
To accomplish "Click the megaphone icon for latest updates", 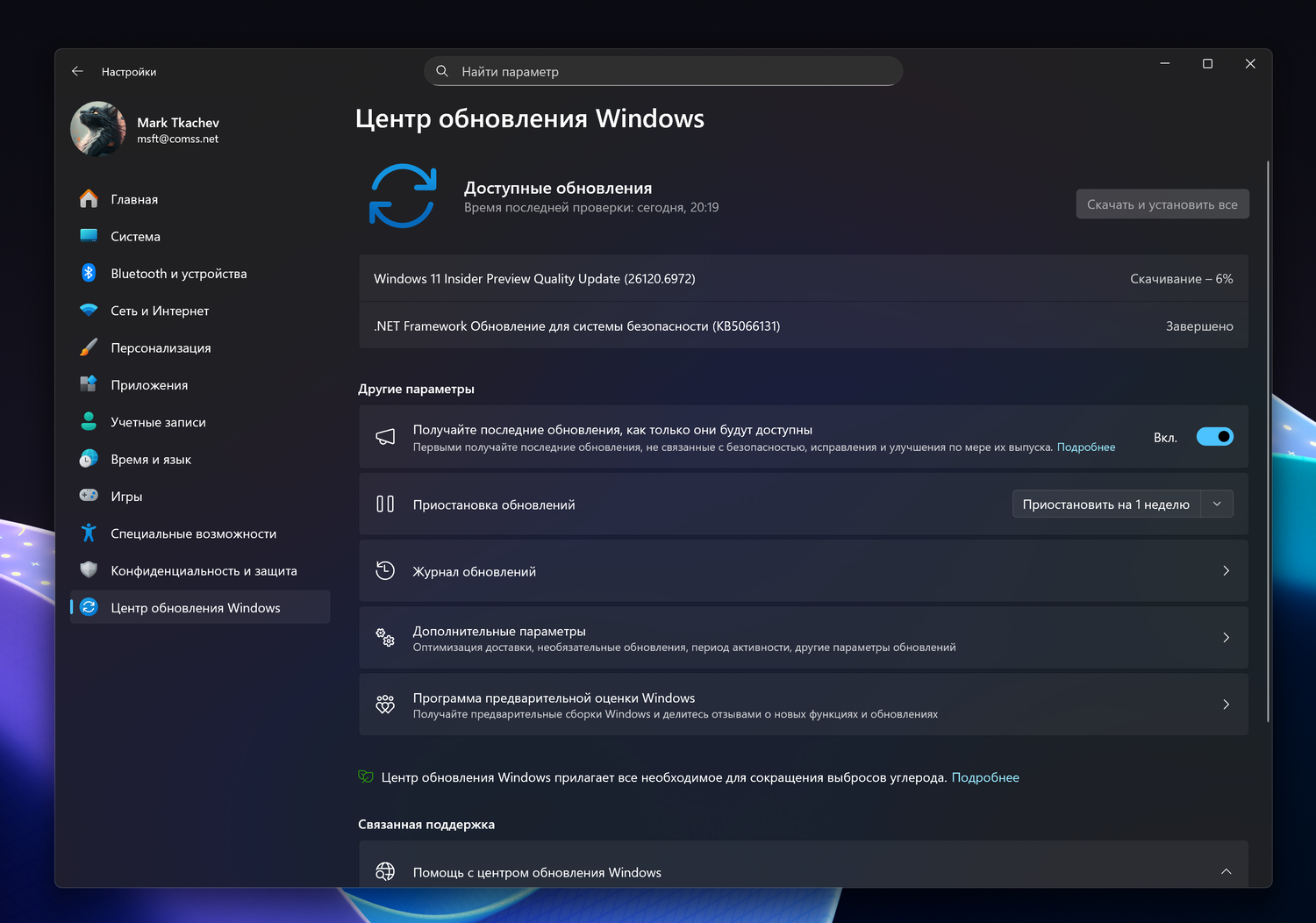I will [x=385, y=437].
